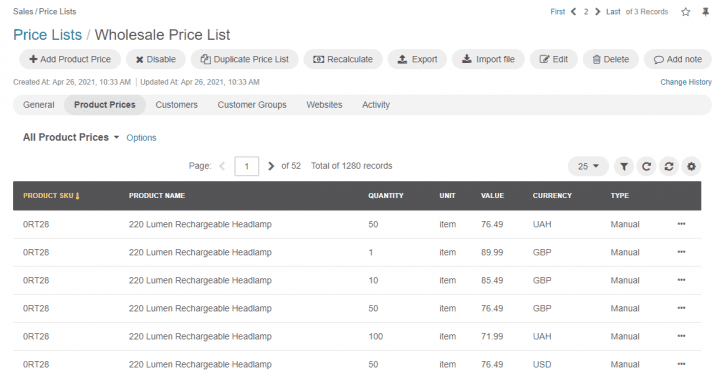Edit the Wholesale Price List
Screen dimensions: 720x378
554,59
